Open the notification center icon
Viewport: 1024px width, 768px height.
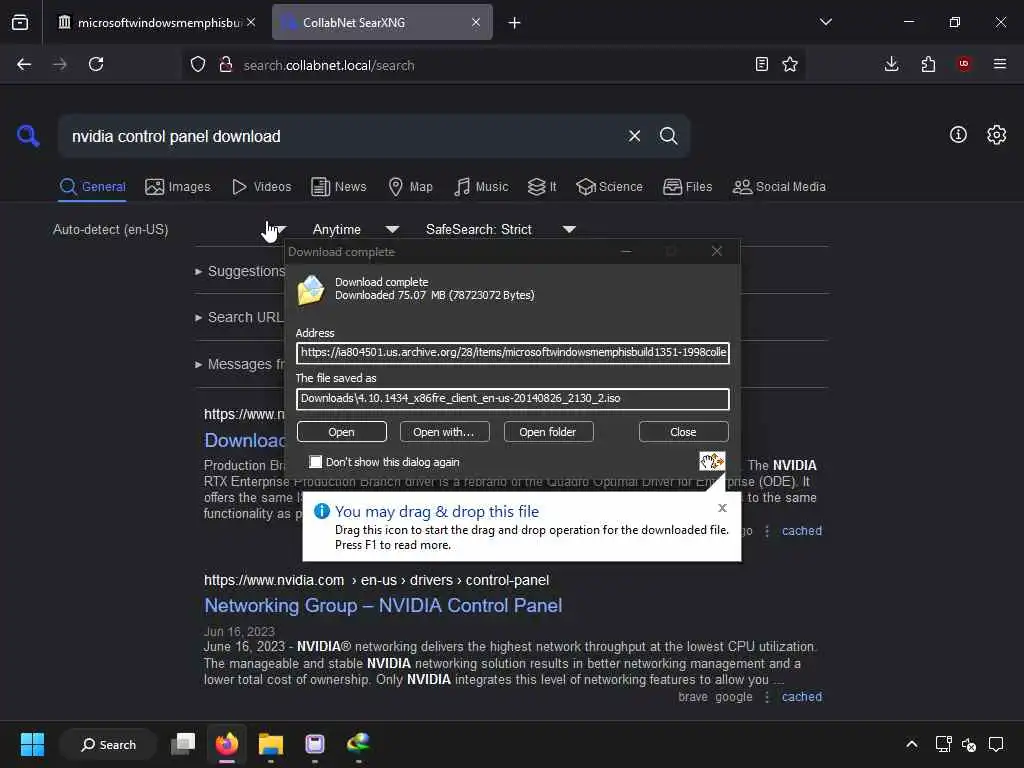pyautogui.click(x=996, y=744)
